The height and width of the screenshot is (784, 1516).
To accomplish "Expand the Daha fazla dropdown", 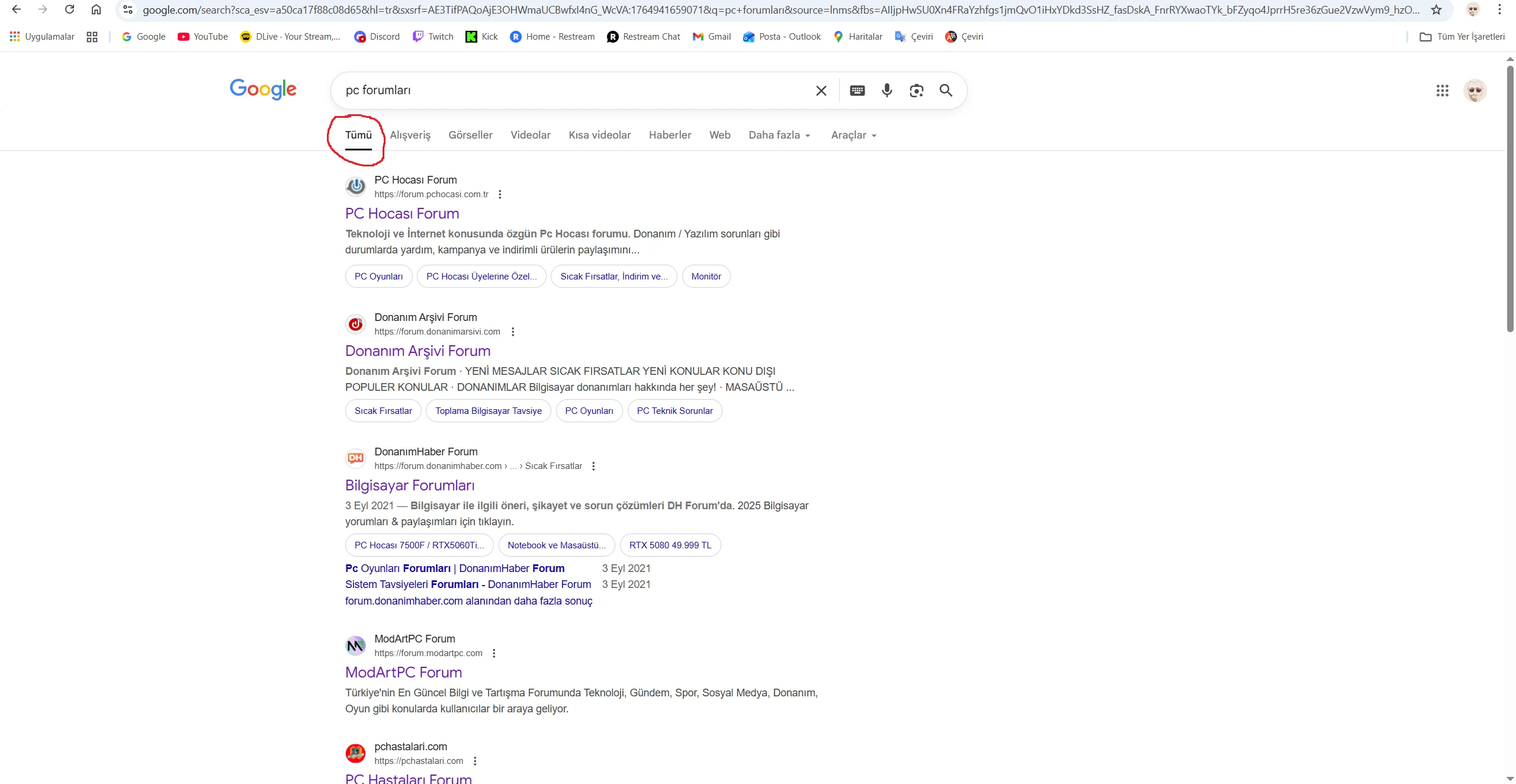I will click(779, 135).
